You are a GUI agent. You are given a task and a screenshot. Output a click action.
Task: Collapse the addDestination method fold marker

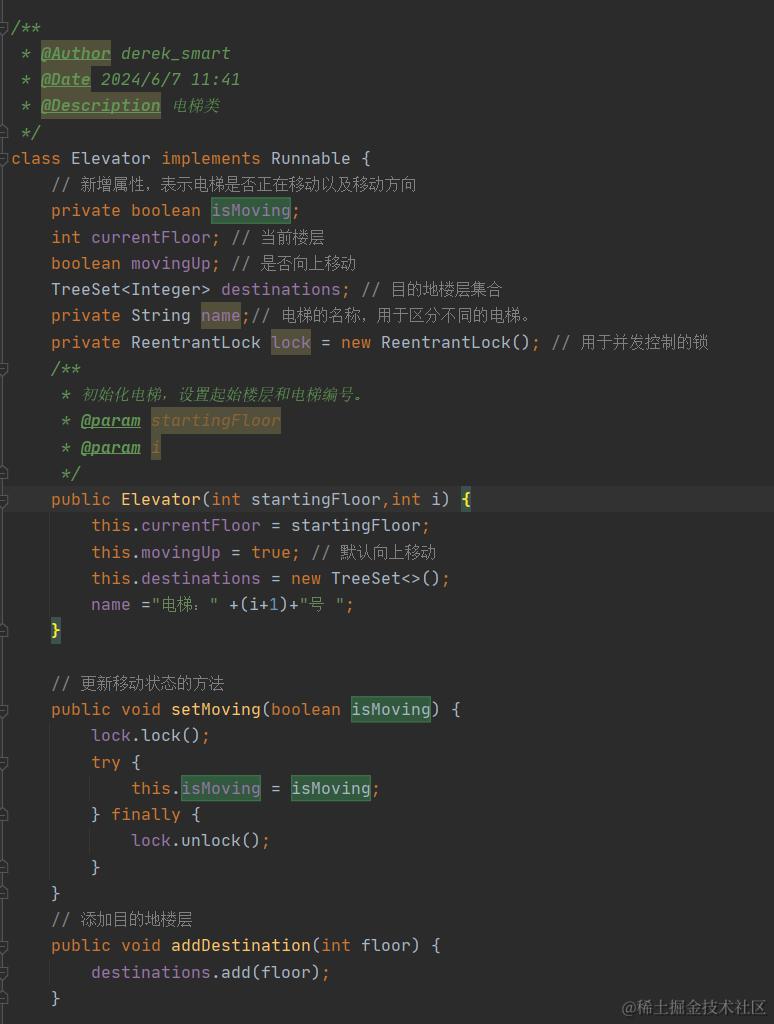click(x=3, y=946)
